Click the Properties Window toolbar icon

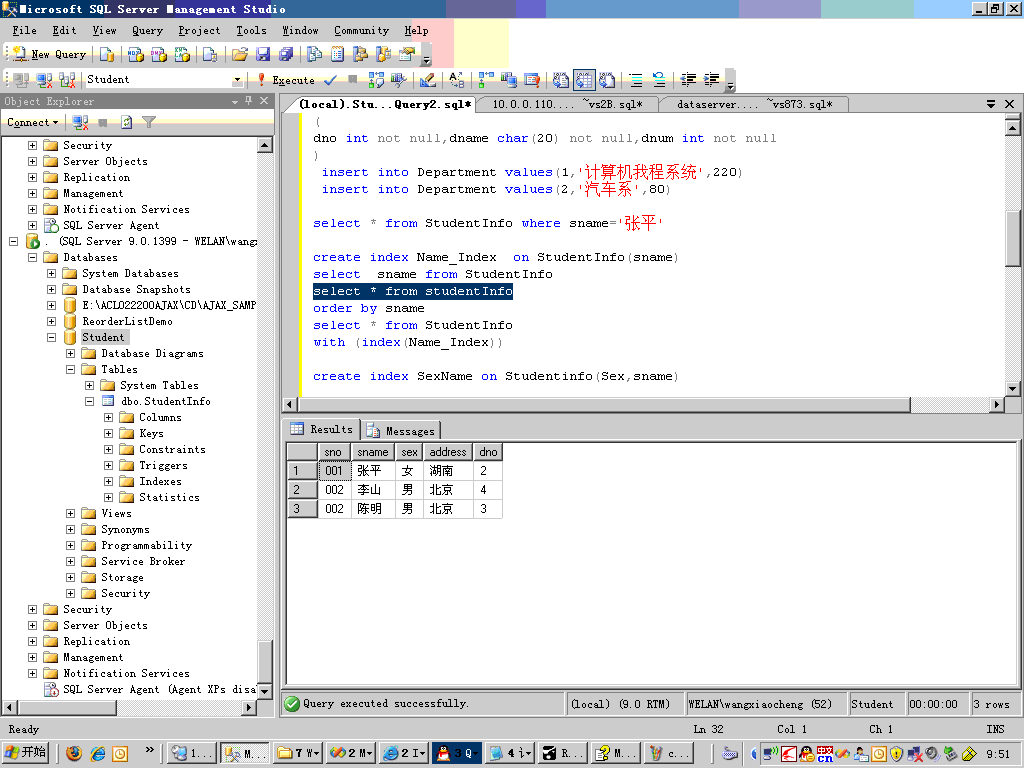tap(407, 54)
